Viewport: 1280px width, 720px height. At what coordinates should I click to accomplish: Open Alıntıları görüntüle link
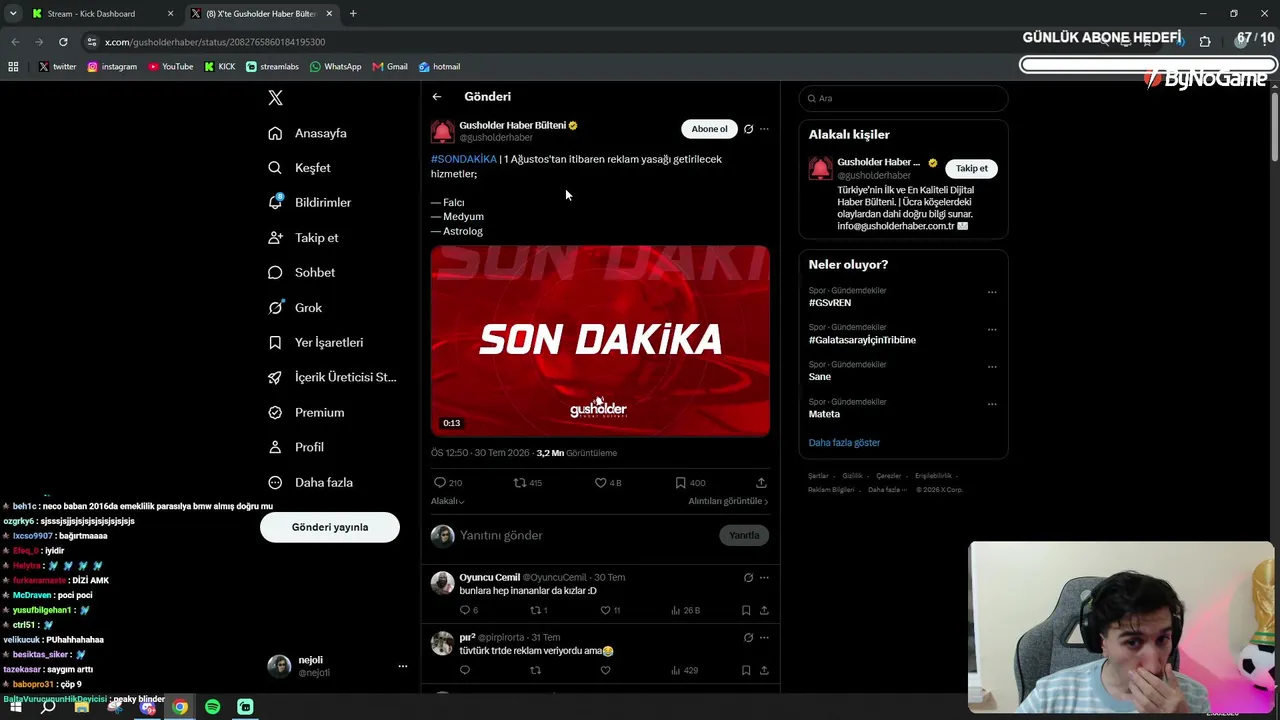[728, 501]
